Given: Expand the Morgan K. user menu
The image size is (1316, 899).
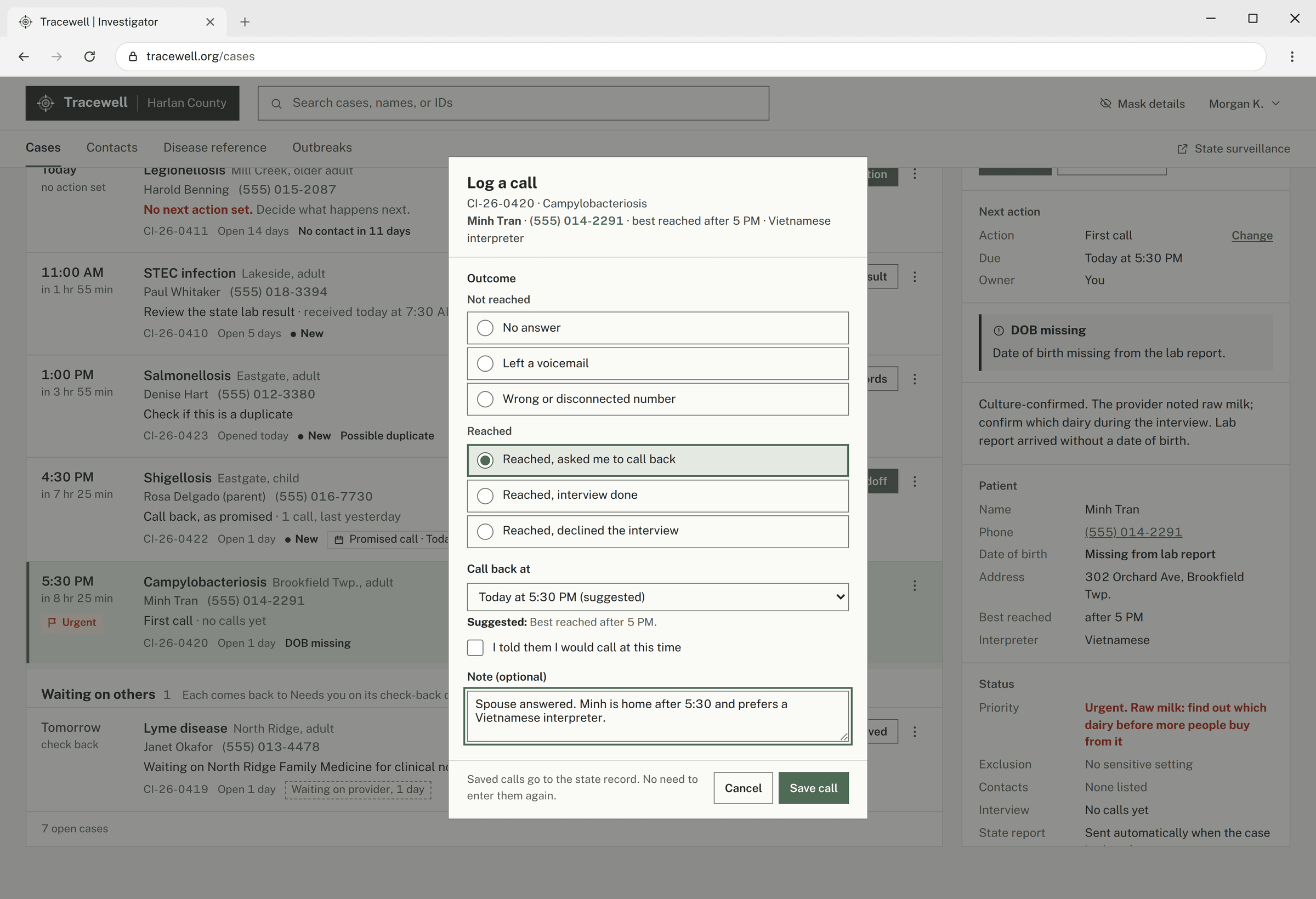Looking at the screenshot, I should [x=1244, y=104].
